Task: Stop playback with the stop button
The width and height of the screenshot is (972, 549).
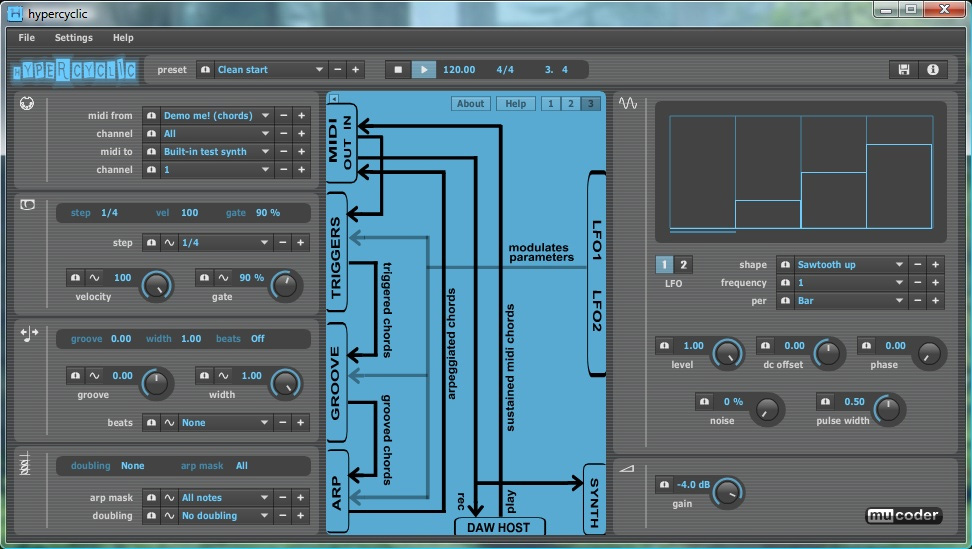Action: (398, 69)
